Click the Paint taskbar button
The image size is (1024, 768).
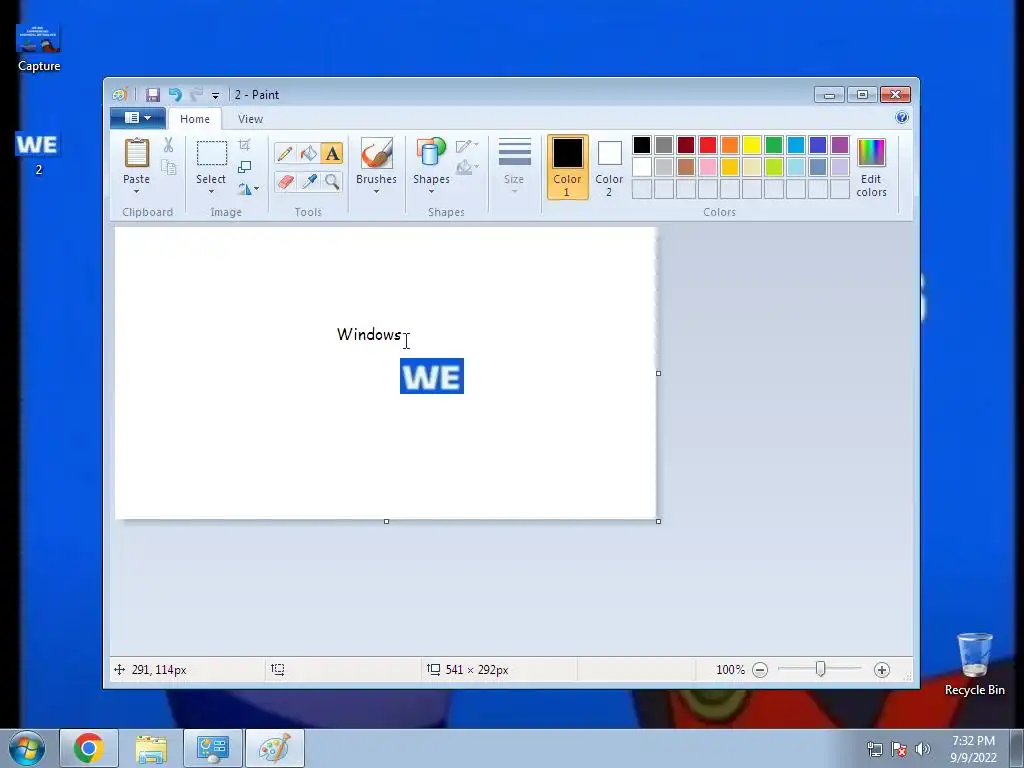274,748
